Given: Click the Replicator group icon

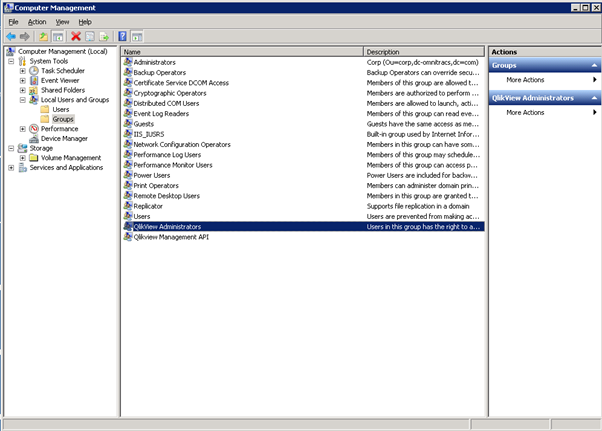Looking at the screenshot, I should pos(128,206).
